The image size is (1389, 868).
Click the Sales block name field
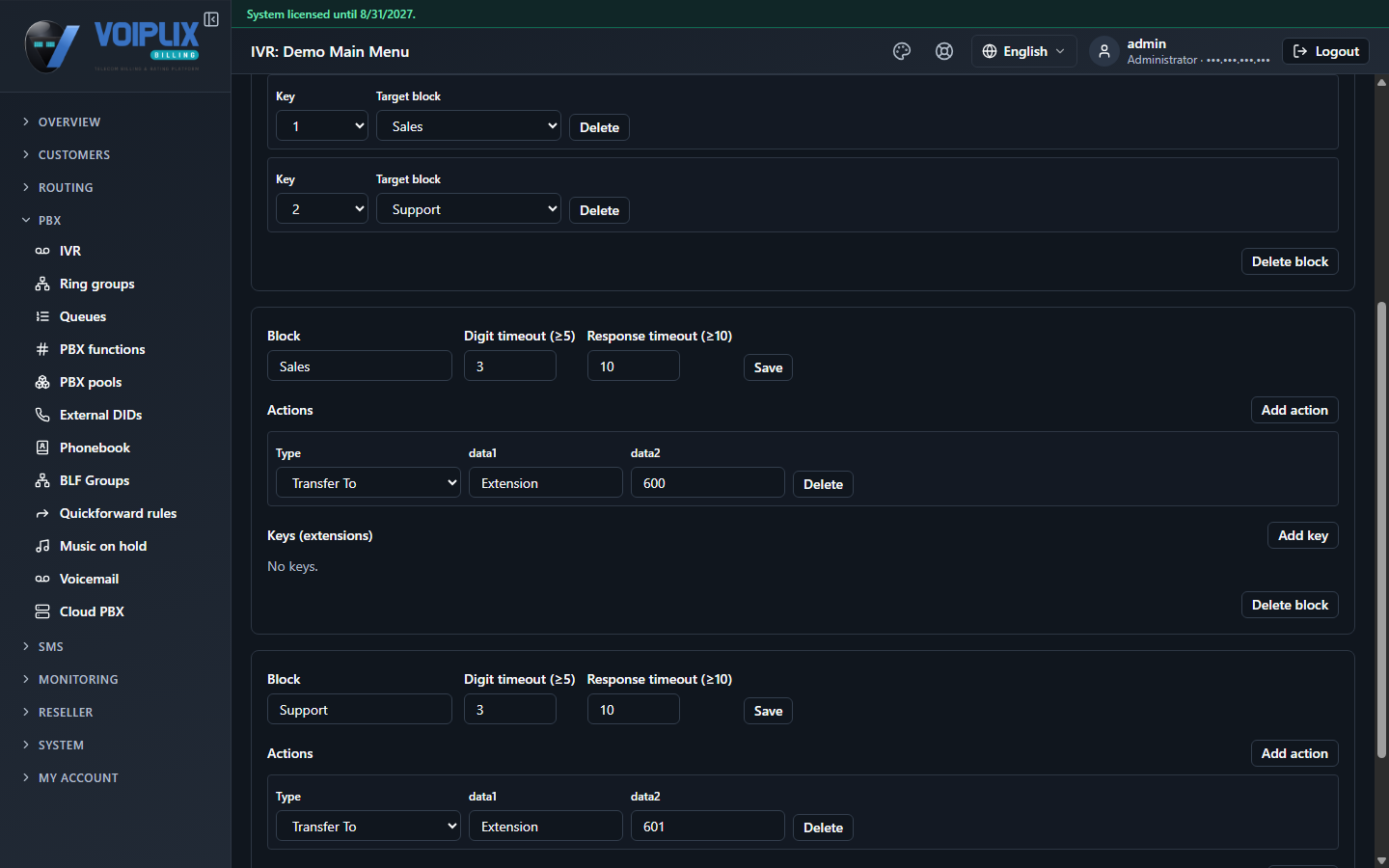[360, 366]
